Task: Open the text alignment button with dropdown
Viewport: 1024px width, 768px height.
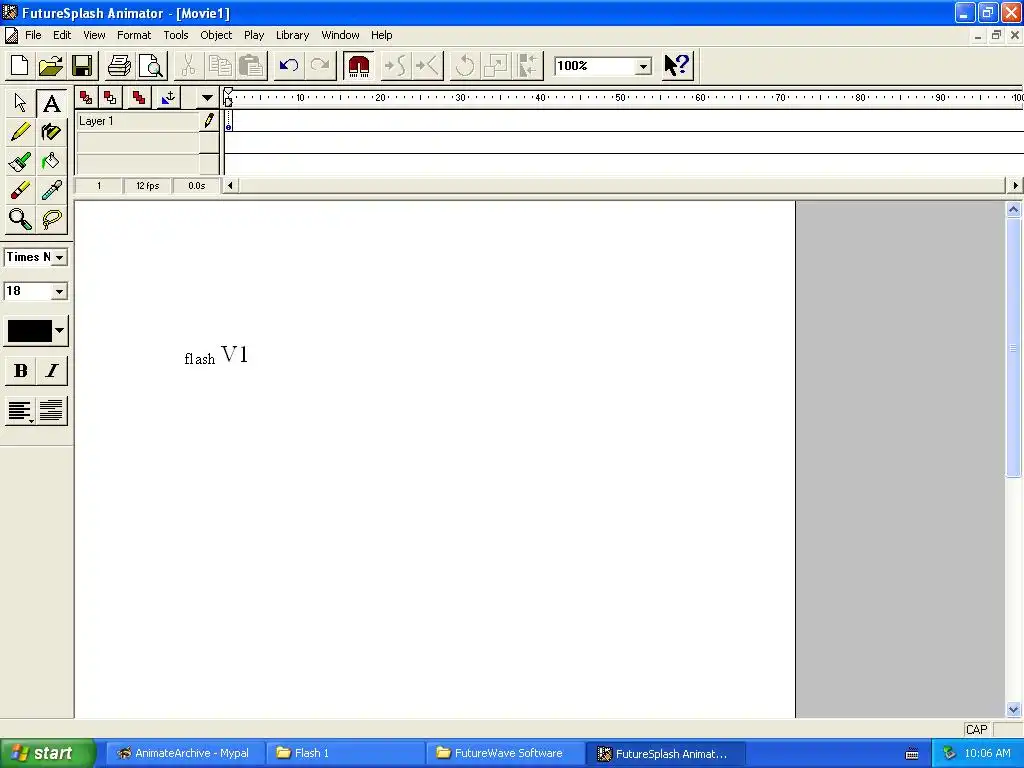Action: (x=20, y=411)
